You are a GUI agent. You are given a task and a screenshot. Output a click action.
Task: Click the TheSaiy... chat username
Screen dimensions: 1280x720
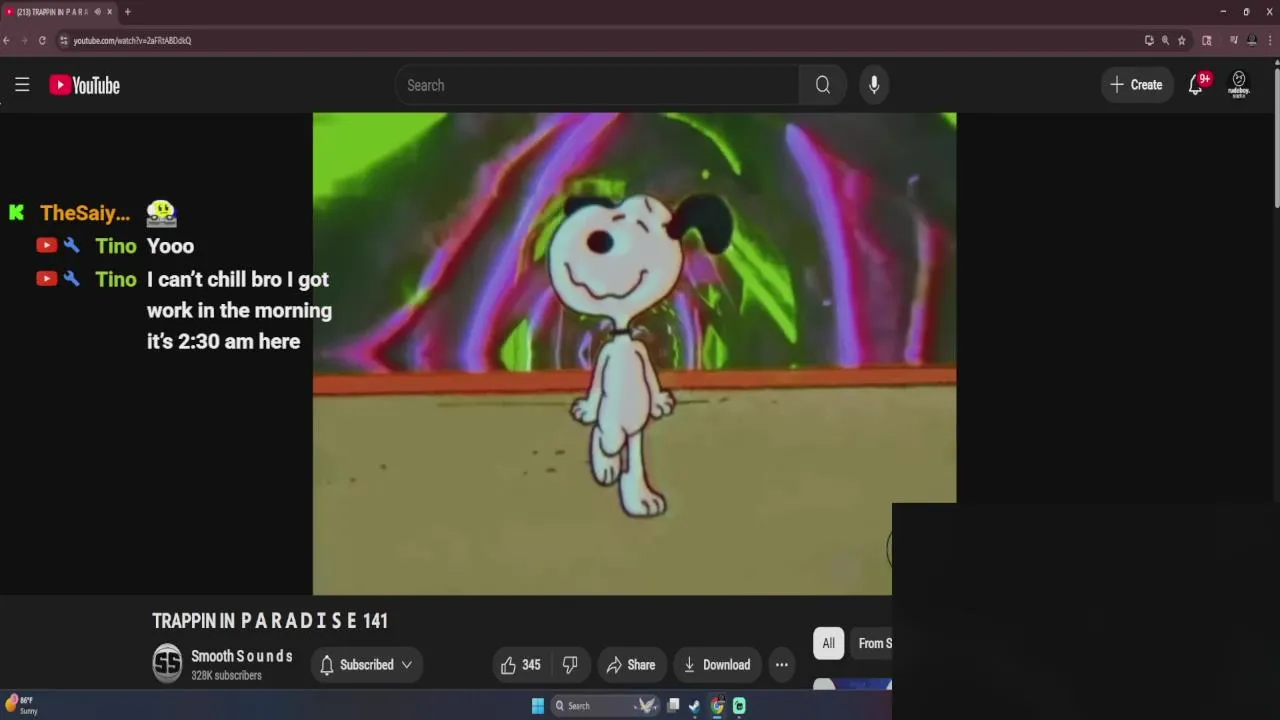pos(85,213)
